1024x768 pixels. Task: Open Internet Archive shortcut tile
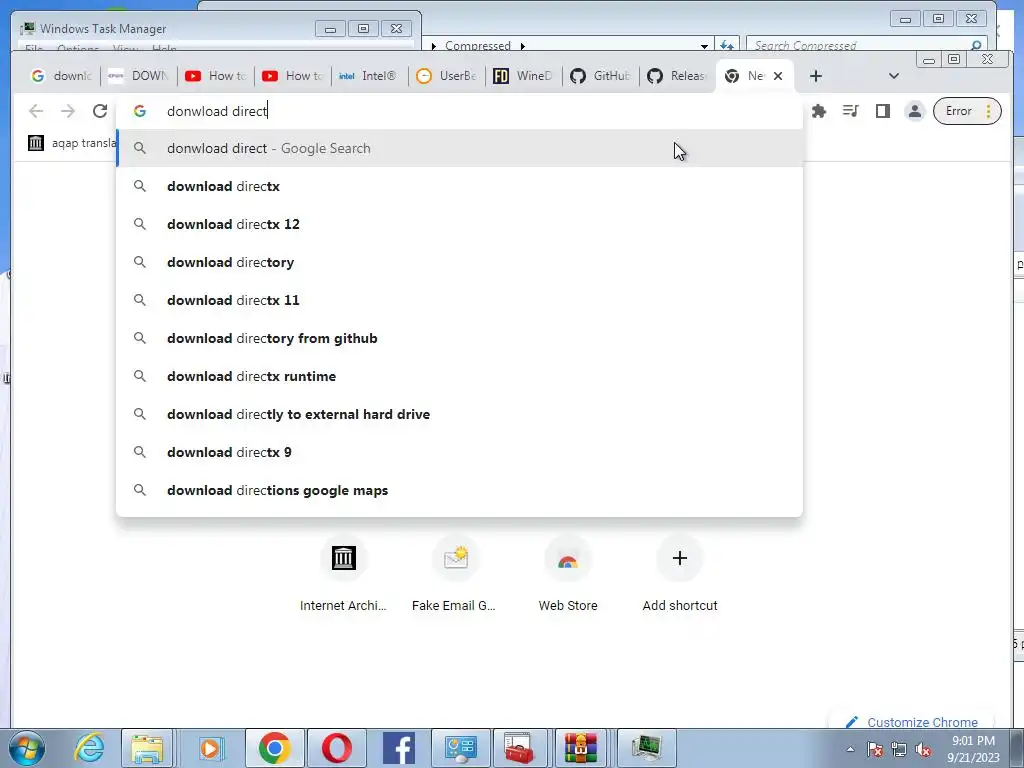point(344,575)
